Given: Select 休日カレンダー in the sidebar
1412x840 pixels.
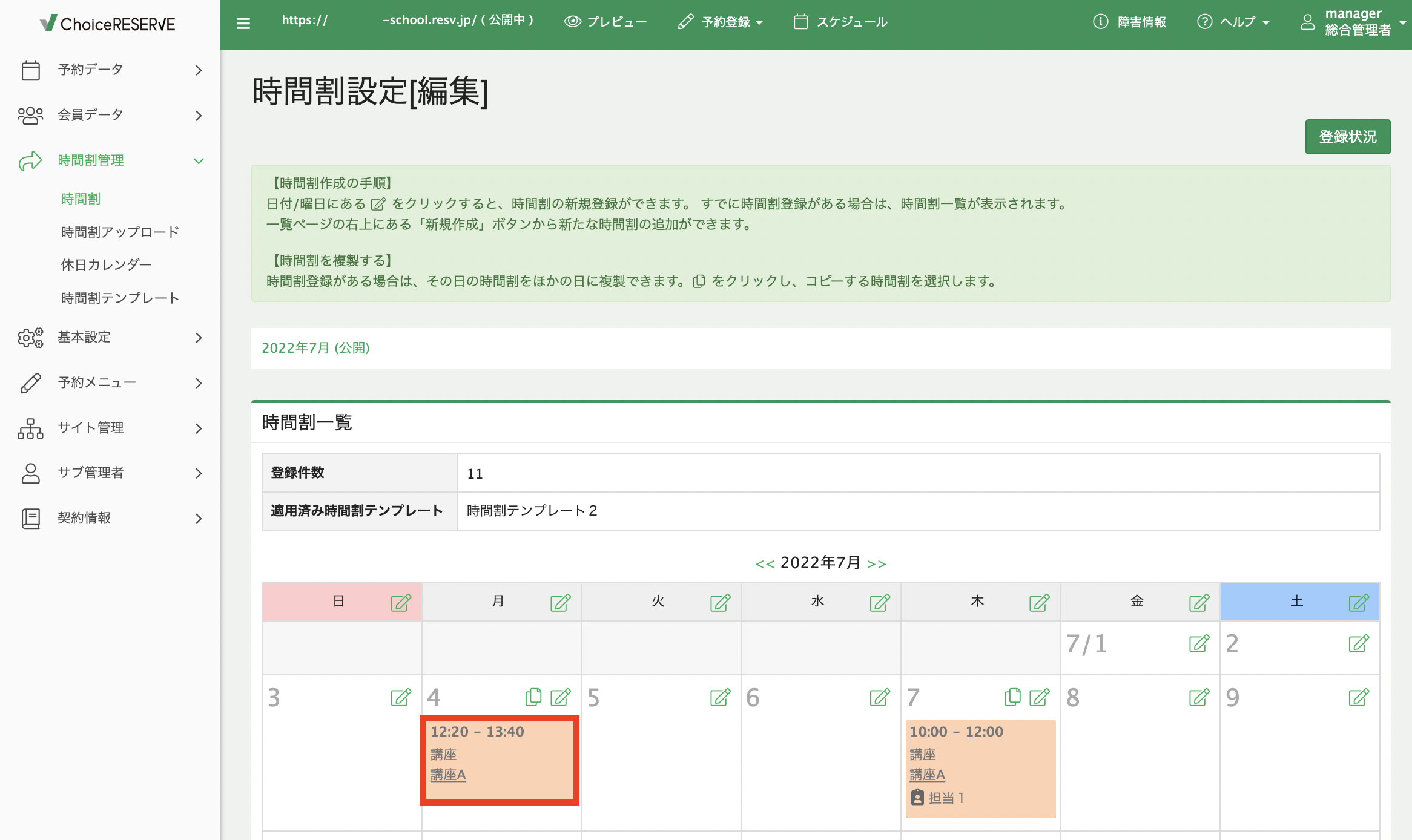Looking at the screenshot, I should (x=106, y=264).
